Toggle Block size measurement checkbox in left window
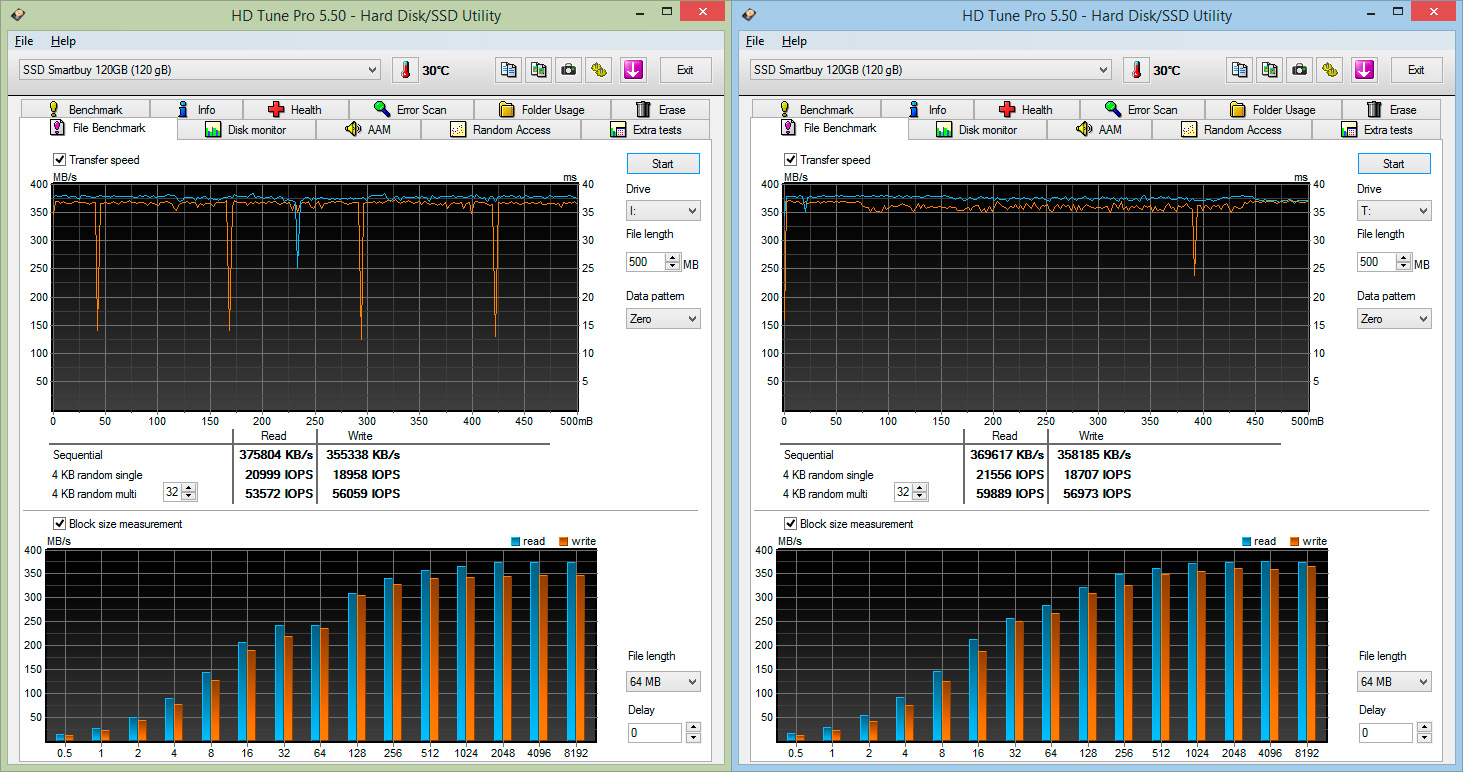 point(60,524)
